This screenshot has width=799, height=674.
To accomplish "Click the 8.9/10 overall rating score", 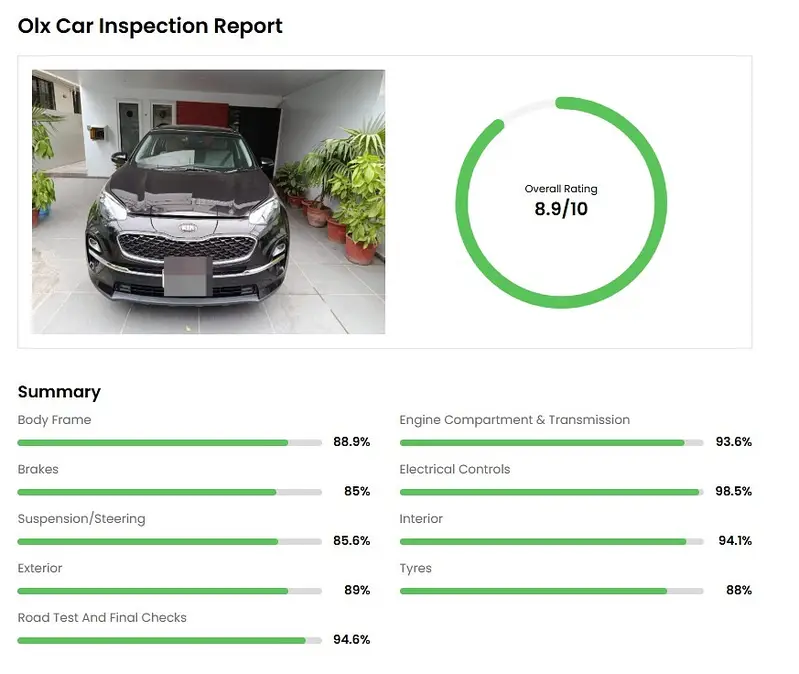I will 561,208.
